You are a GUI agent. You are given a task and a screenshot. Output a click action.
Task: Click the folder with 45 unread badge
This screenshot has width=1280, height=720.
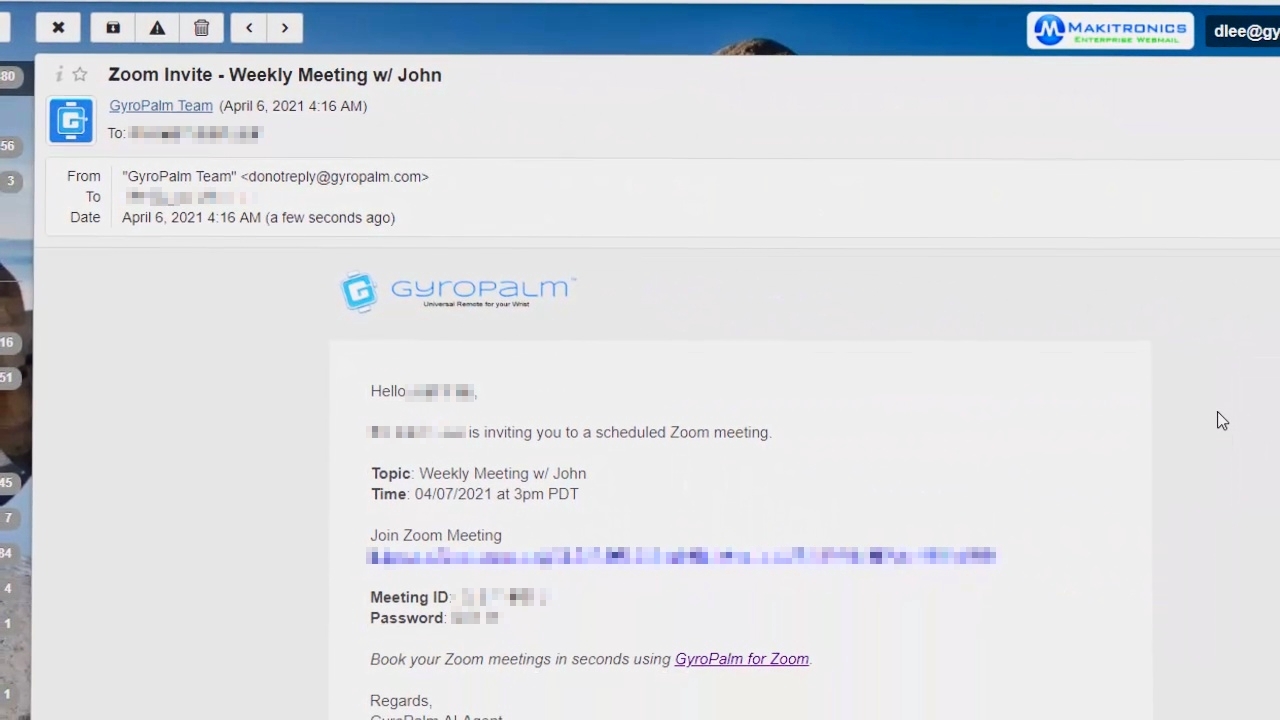tap(8, 483)
